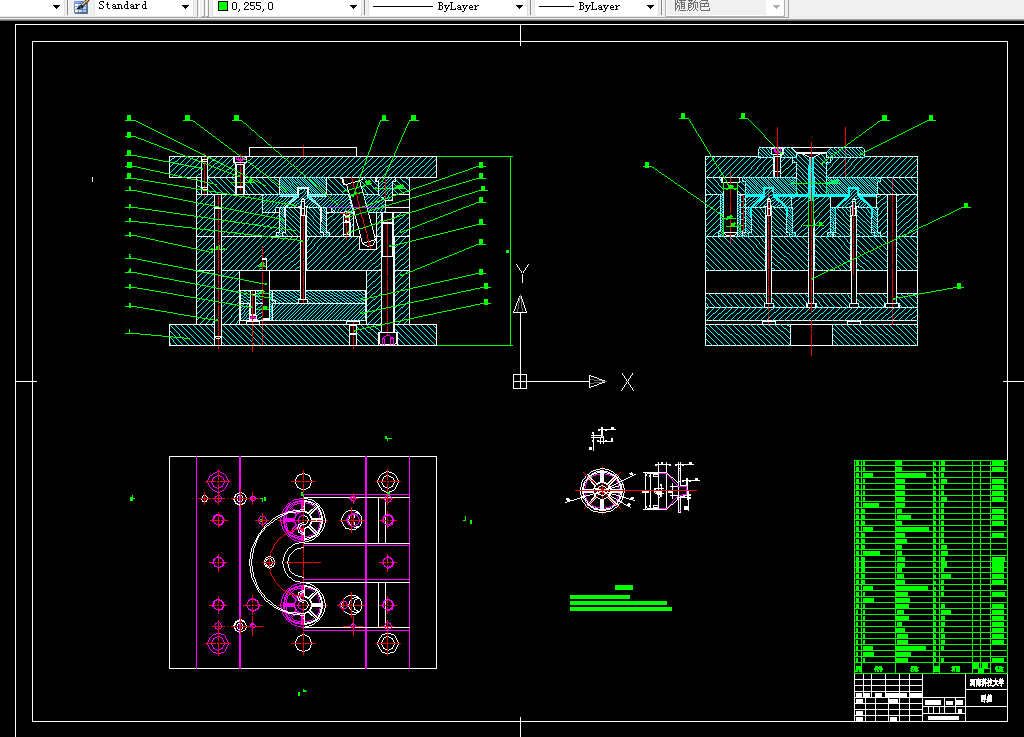Image resolution: width=1024 pixels, height=737 pixels.
Task: Click the dimension style manager icon
Action: (81, 7)
